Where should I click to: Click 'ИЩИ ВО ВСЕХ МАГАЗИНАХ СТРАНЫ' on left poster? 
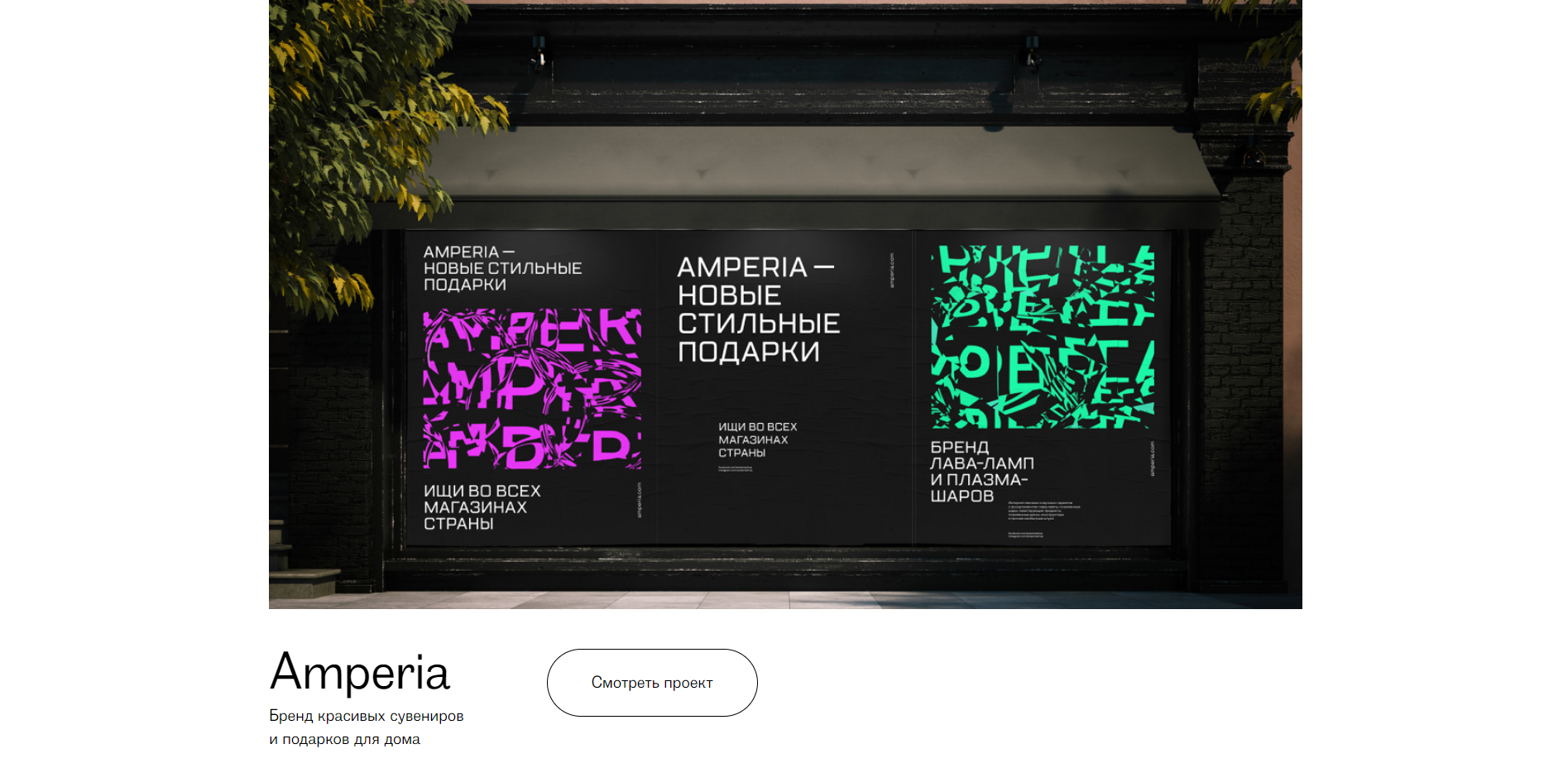coord(482,507)
